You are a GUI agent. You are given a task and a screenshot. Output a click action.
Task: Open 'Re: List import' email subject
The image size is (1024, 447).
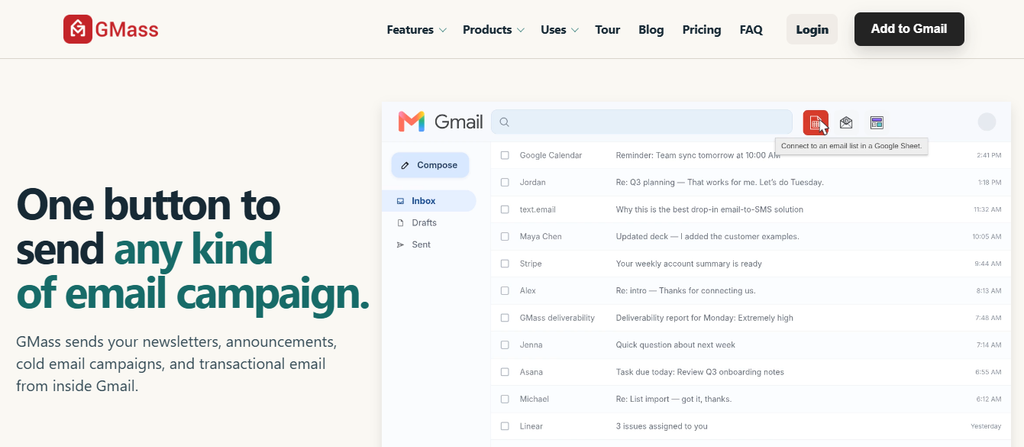pos(673,399)
